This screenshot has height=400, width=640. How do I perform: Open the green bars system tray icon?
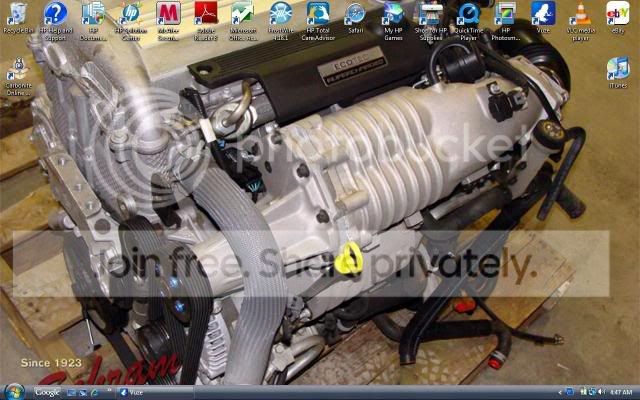(x=583, y=392)
